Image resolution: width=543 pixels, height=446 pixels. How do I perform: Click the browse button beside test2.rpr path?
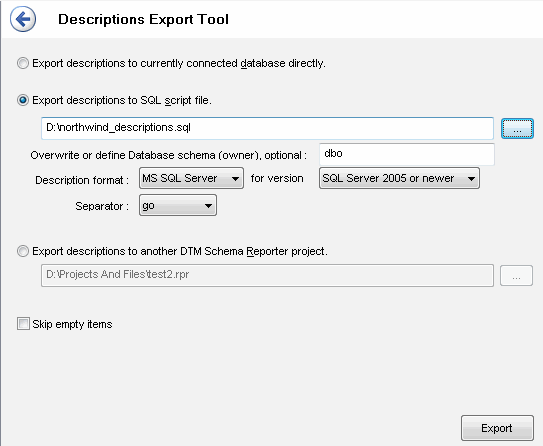pyautogui.click(x=516, y=276)
